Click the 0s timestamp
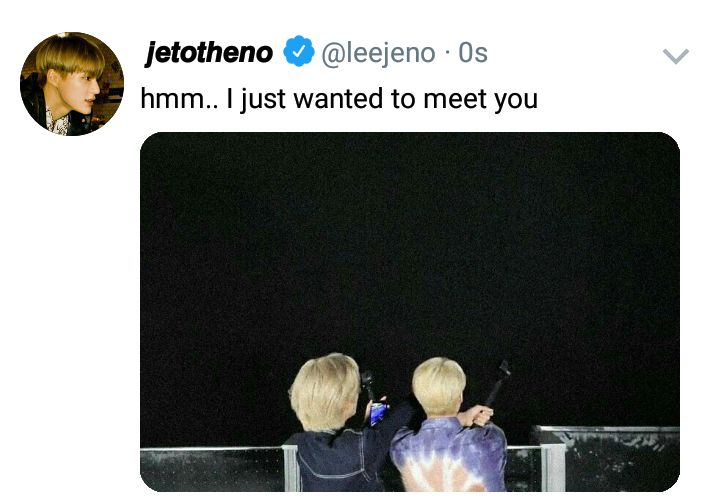This screenshot has width=720, height=503. pyautogui.click(x=473, y=53)
